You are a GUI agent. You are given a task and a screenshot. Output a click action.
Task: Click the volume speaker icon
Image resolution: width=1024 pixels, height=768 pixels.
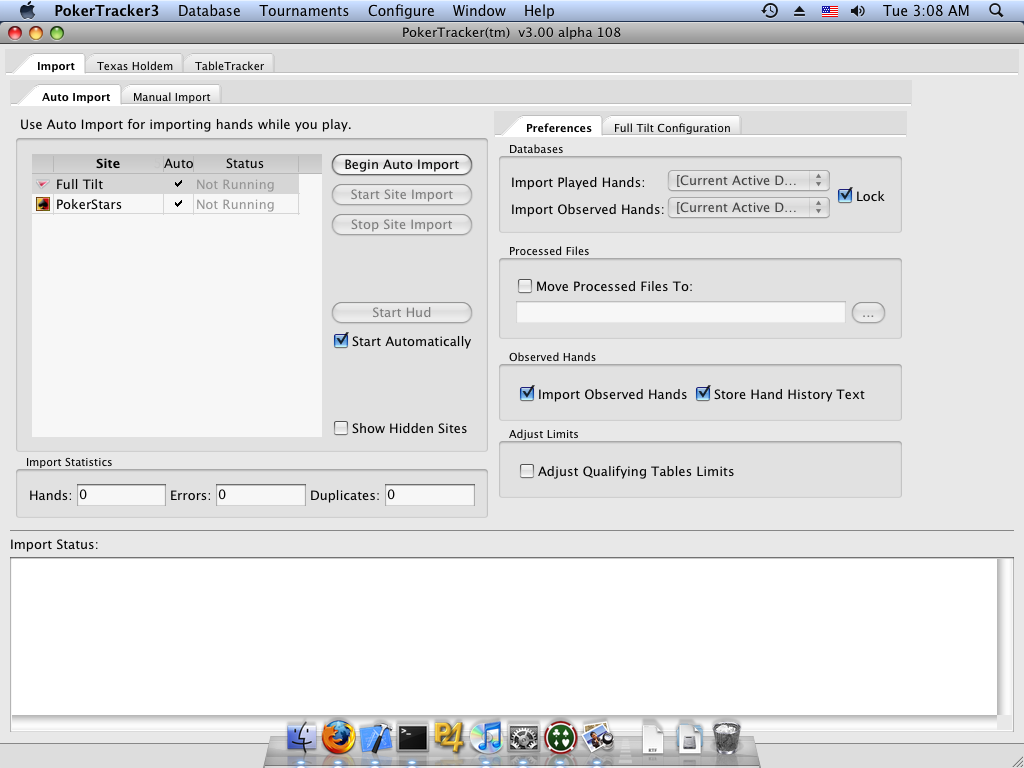click(x=858, y=11)
